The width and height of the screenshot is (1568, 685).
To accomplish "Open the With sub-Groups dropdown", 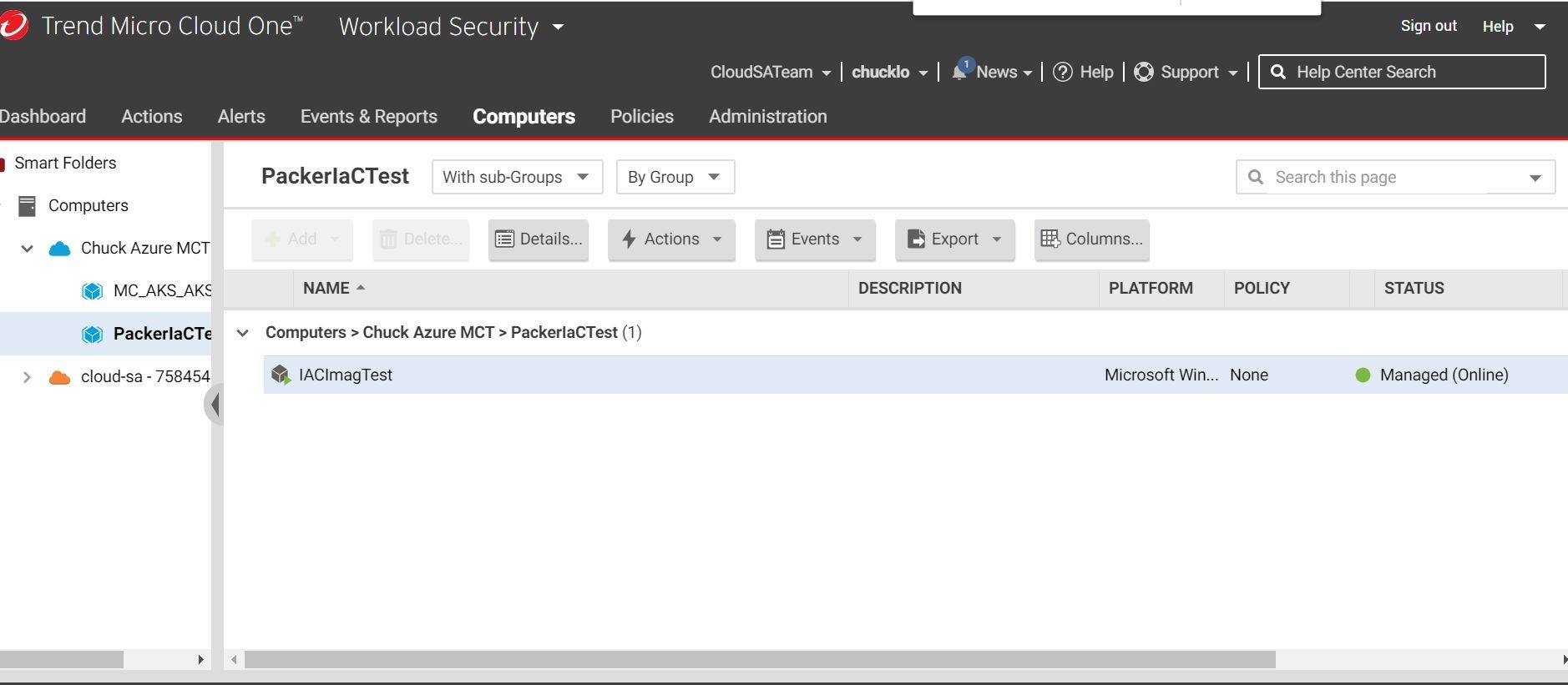I will click(x=516, y=177).
